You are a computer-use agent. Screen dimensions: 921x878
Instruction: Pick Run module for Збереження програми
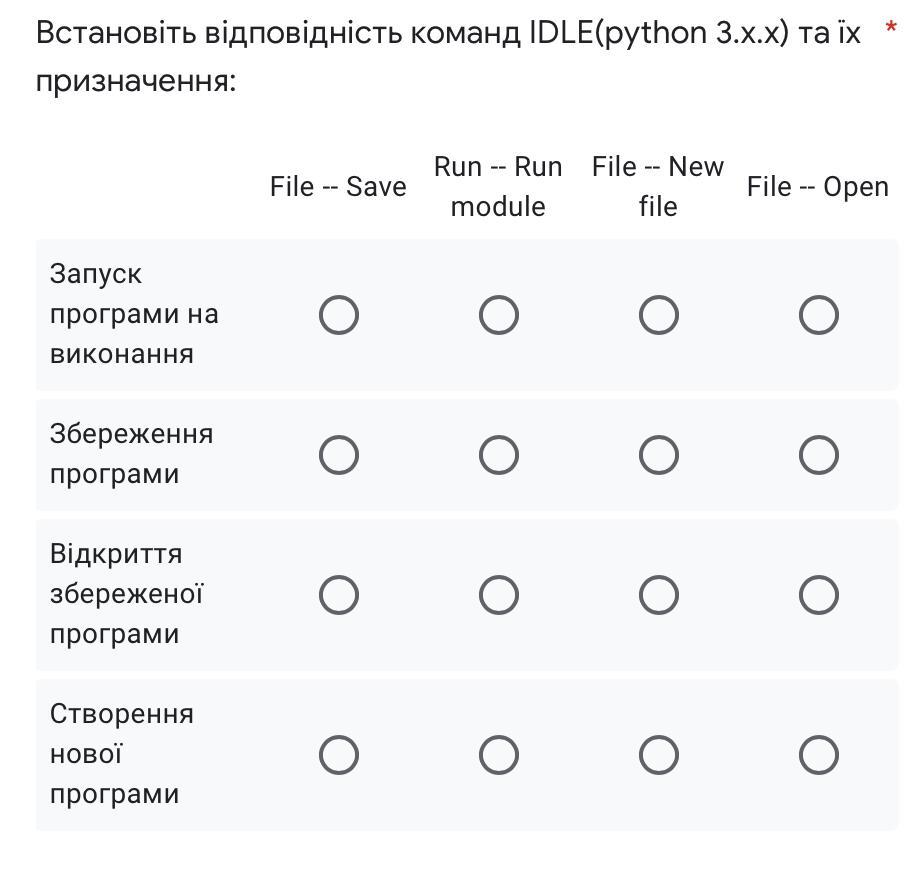tap(499, 456)
